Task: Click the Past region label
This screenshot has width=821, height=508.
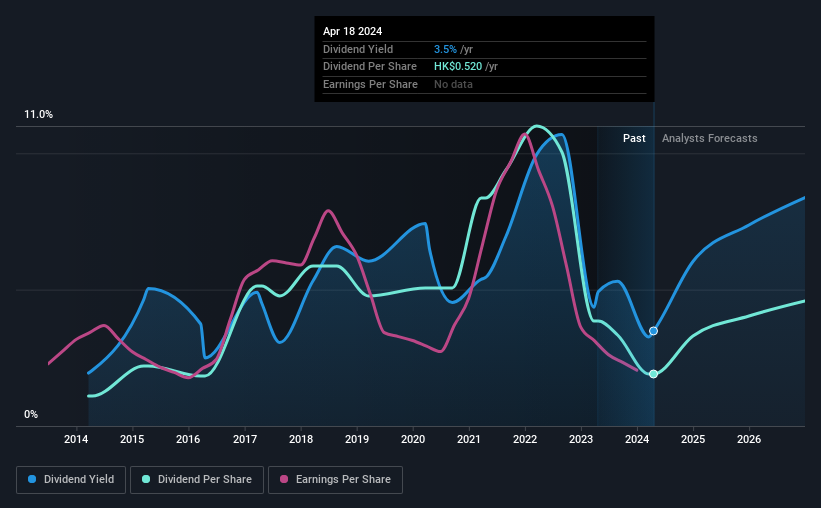Action: tap(634, 138)
